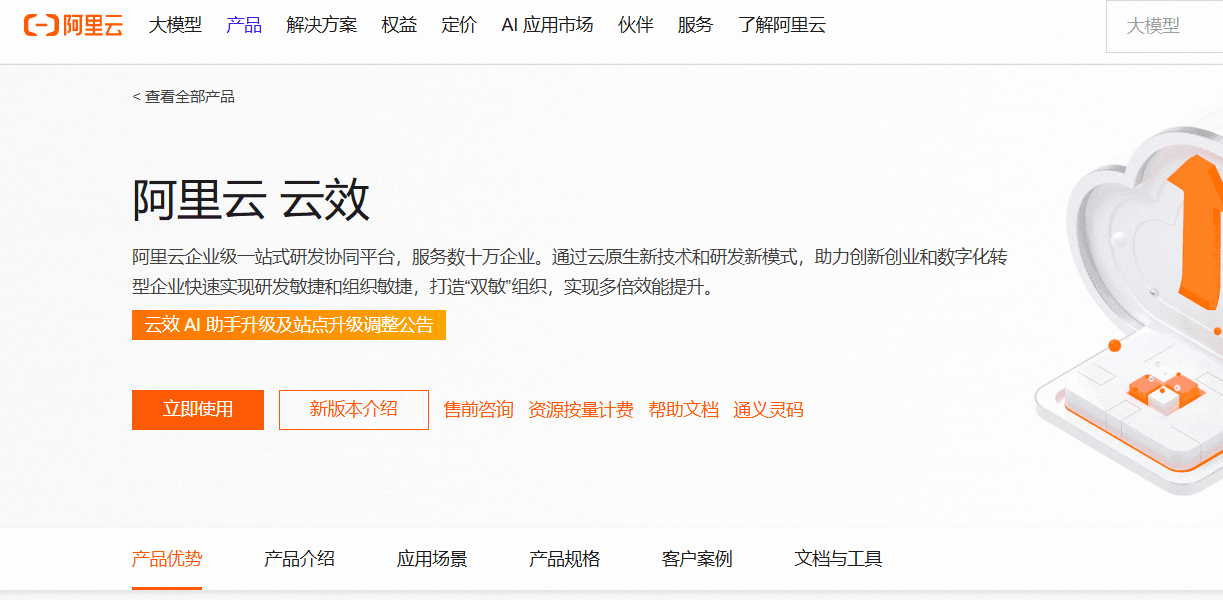Open the 产品 navigation menu

tap(244, 26)
